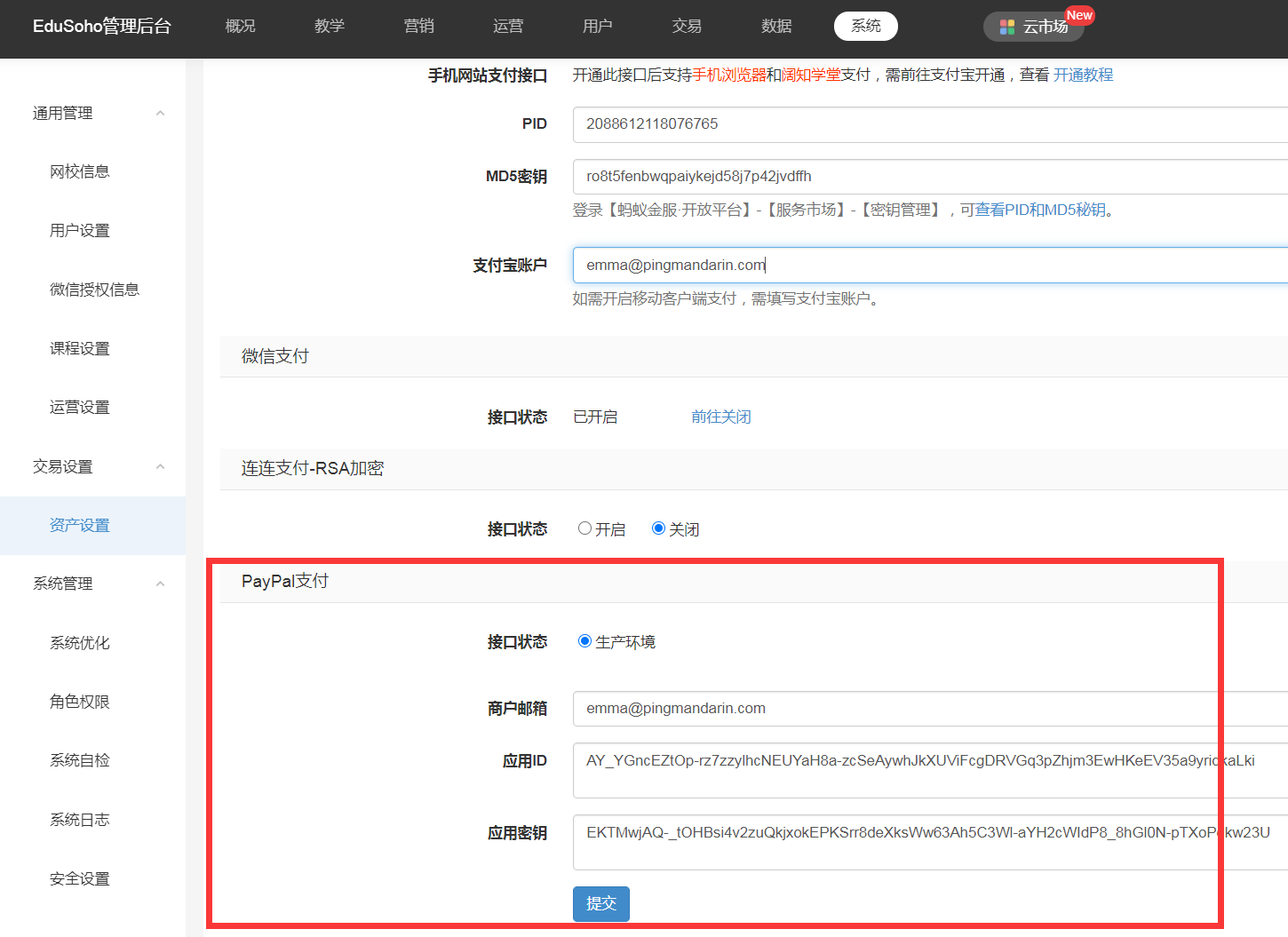
Task: Collapse the 交易设置 sidebar section
Action: (160, 466)
